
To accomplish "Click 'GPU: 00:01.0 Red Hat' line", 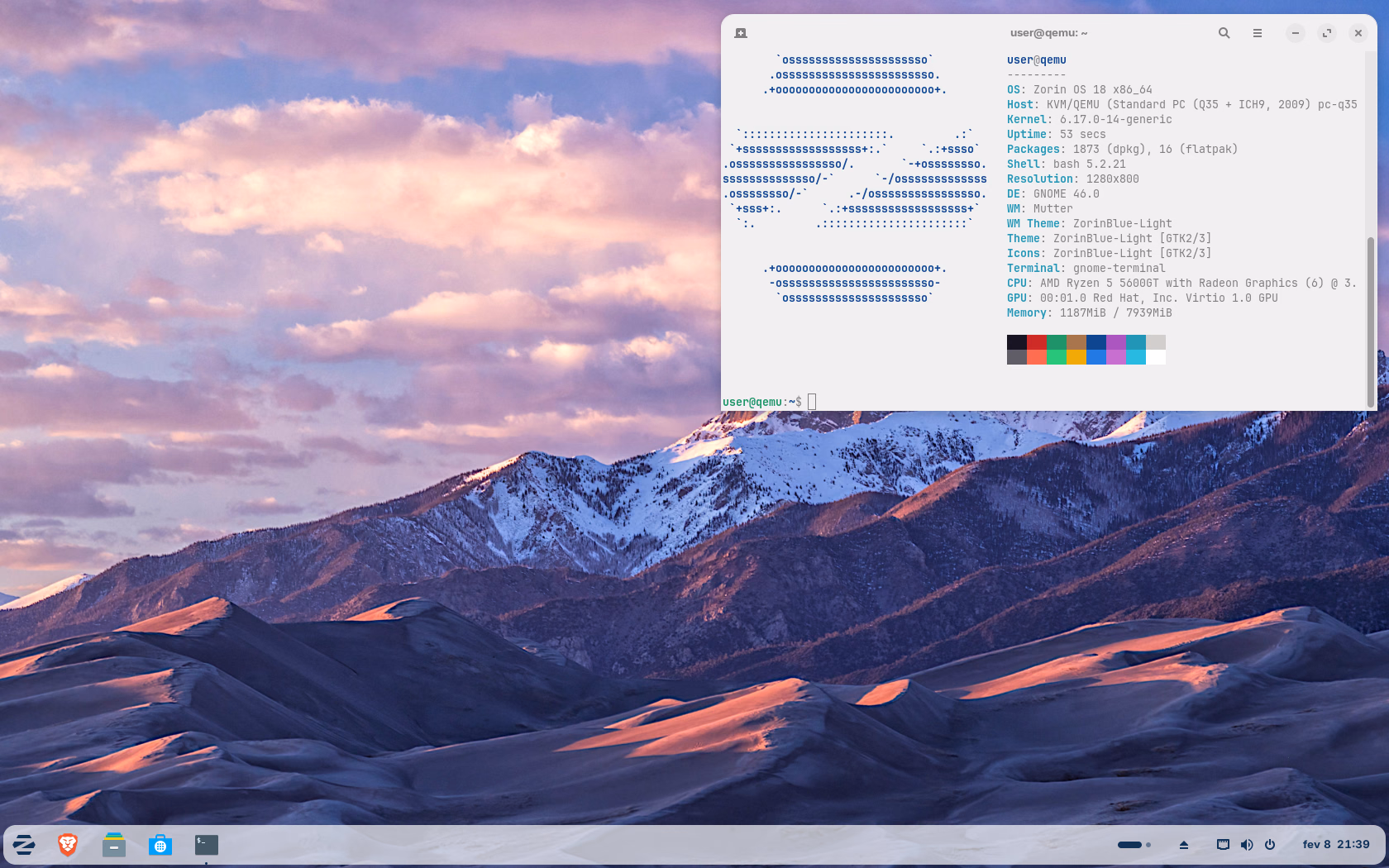I will (1143, 298).
